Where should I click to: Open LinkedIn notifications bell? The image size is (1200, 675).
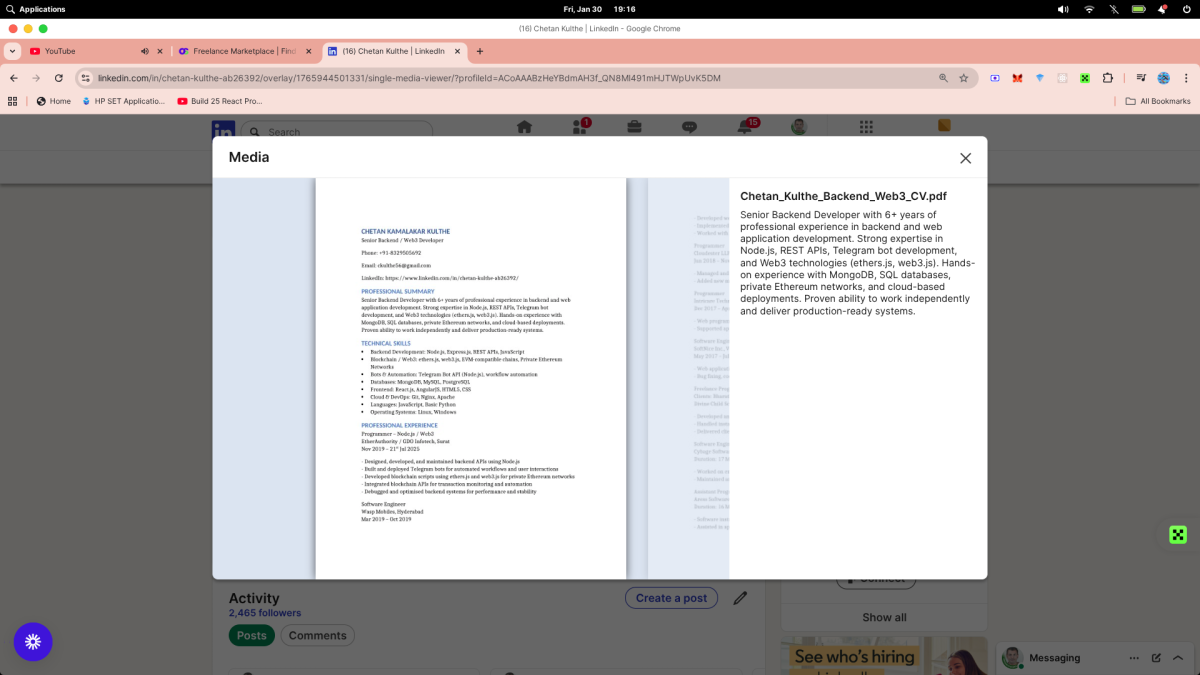(744, 127)
